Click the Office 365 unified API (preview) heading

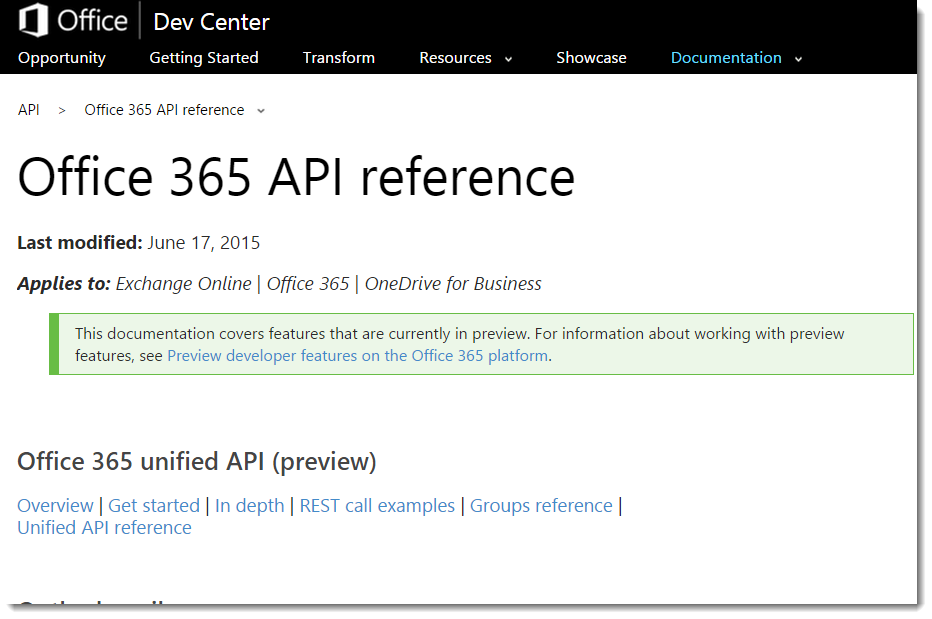pos(197,462)
